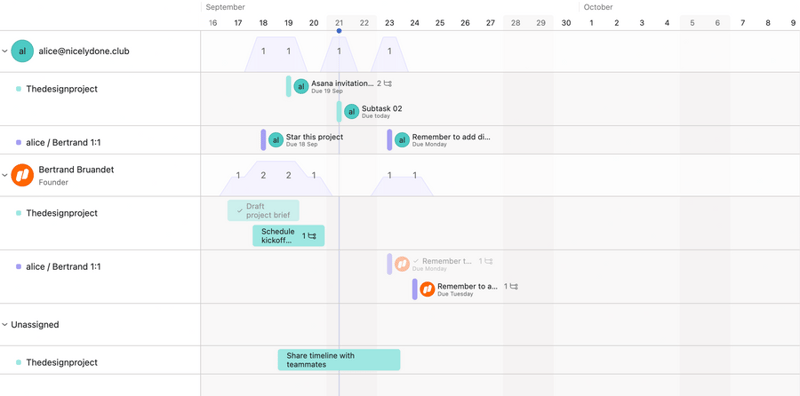Click checkmark on completed Remember t... task
This screenshot has height=396, width=800.
pyautogui.click(x=416, y=261)
